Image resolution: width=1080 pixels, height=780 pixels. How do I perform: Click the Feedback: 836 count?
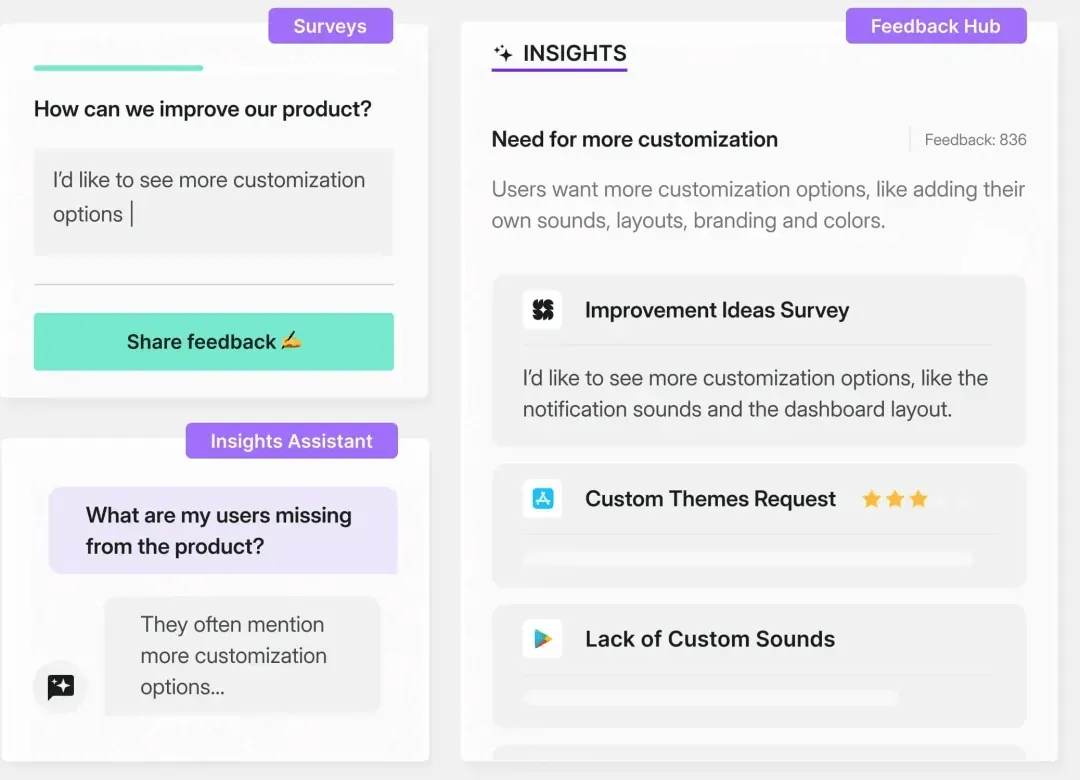point(975,140)
